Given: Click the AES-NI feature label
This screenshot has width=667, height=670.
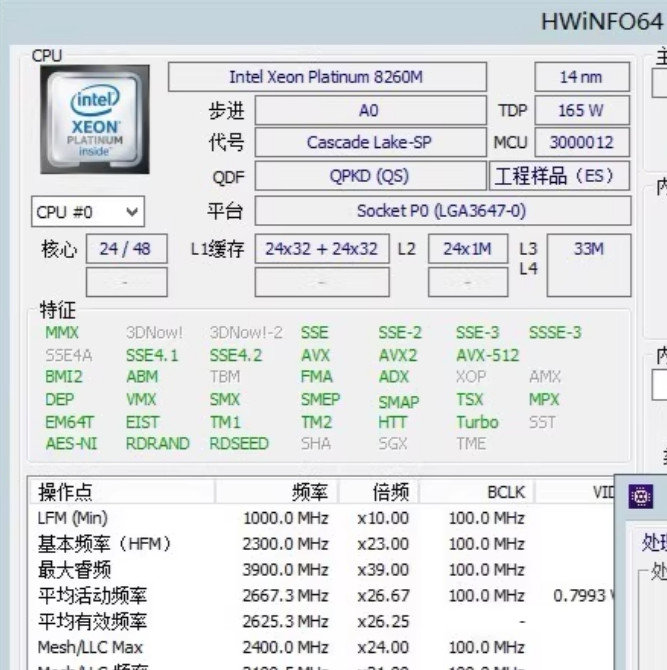Looking at the screenshot, I should coord(71,444).
